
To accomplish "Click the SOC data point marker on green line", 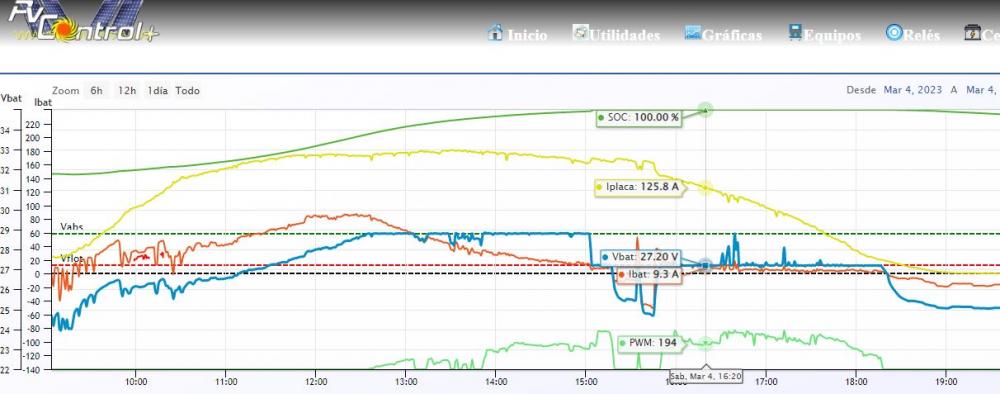I will click(705, 110).
